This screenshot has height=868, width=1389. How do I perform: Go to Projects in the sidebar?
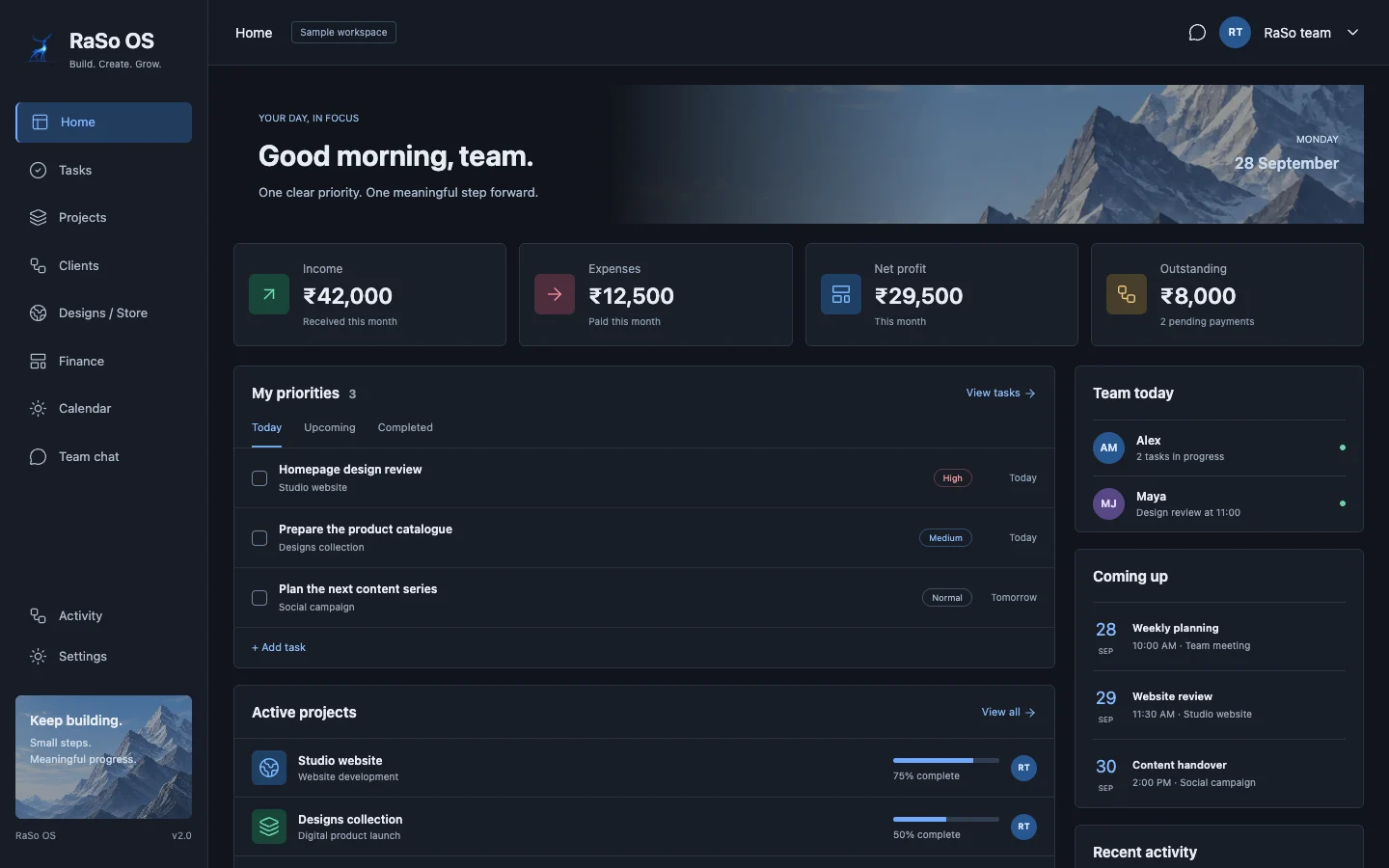coord(104,218)
